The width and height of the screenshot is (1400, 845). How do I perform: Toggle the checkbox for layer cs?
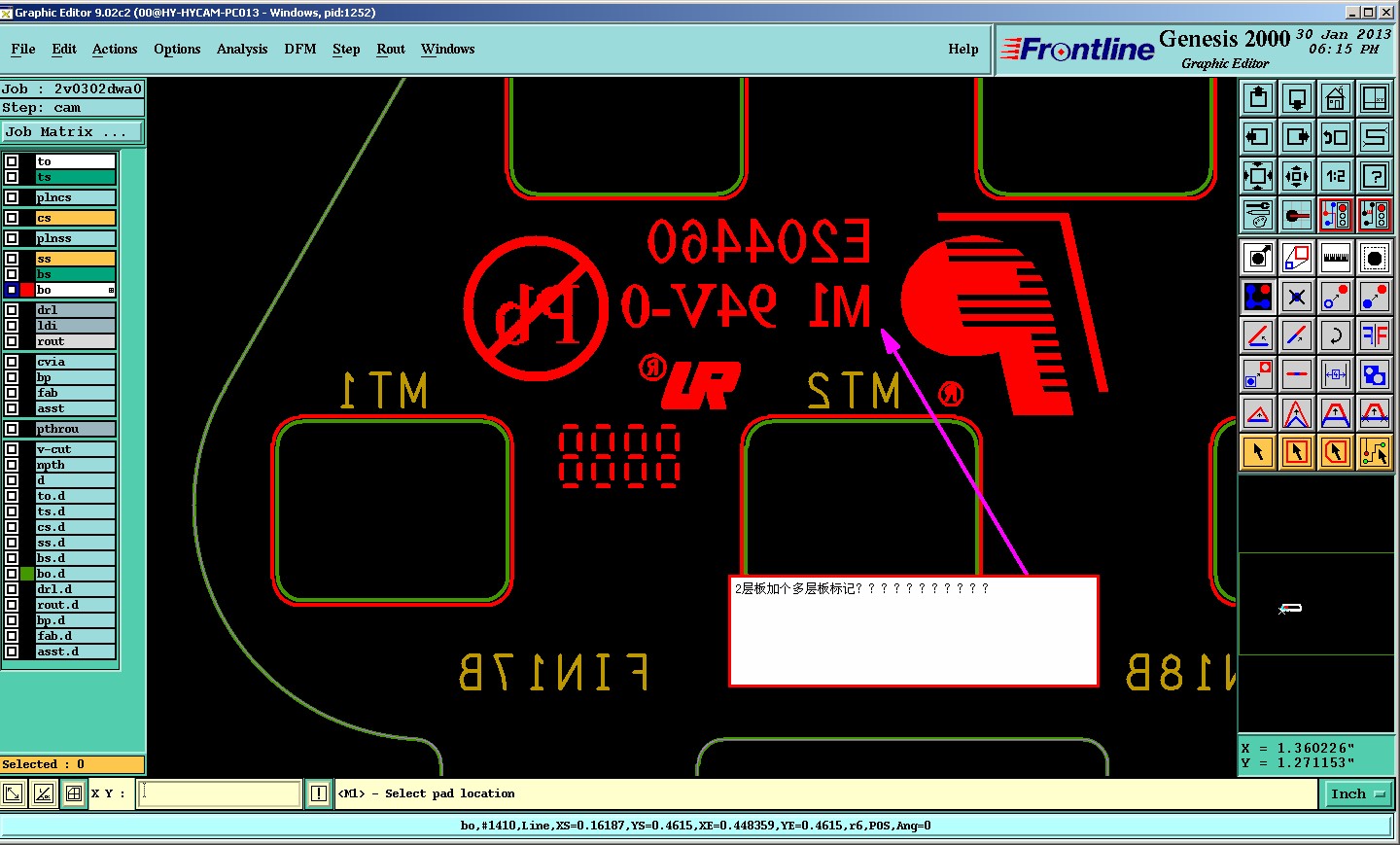click(12, 218)
